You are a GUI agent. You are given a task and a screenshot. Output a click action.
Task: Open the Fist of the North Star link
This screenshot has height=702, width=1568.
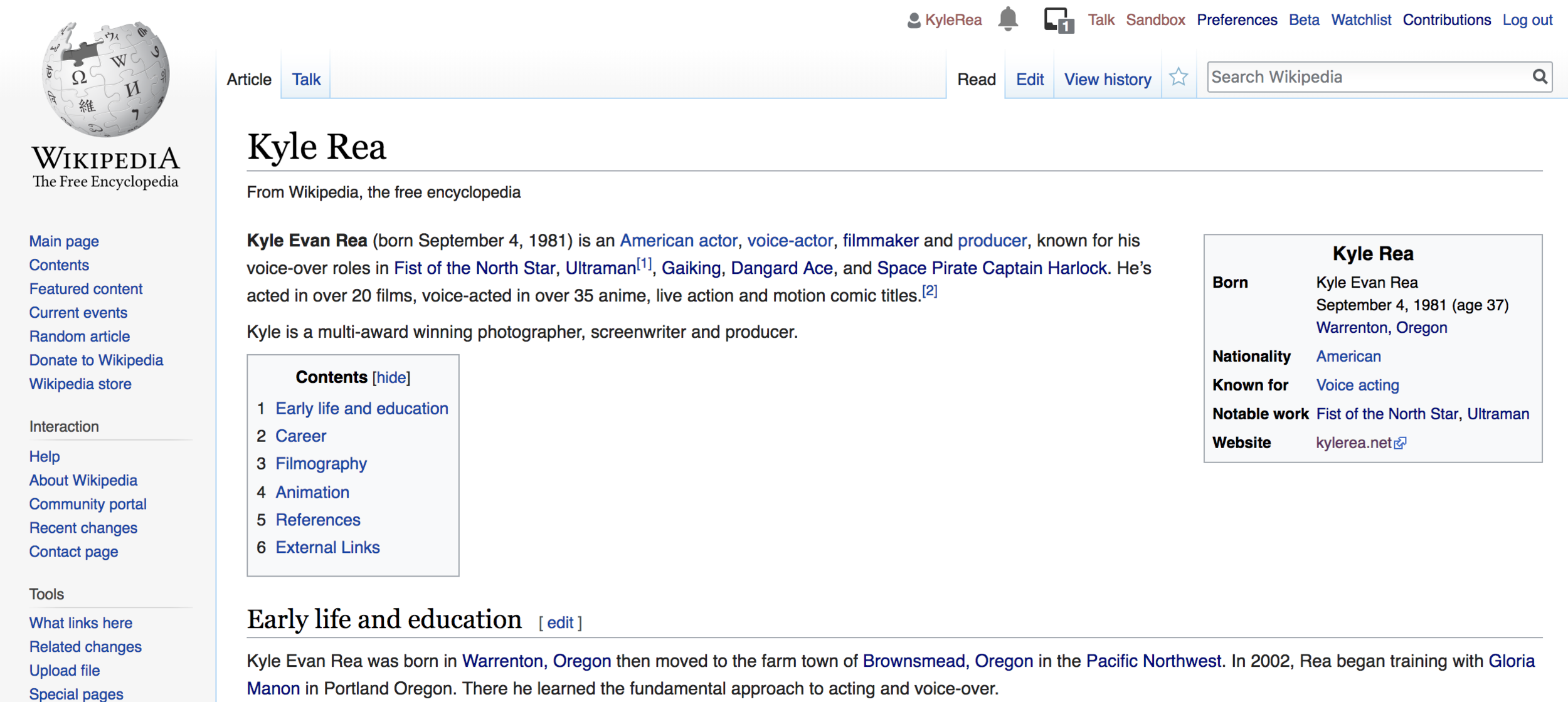(x=474, y=268)
